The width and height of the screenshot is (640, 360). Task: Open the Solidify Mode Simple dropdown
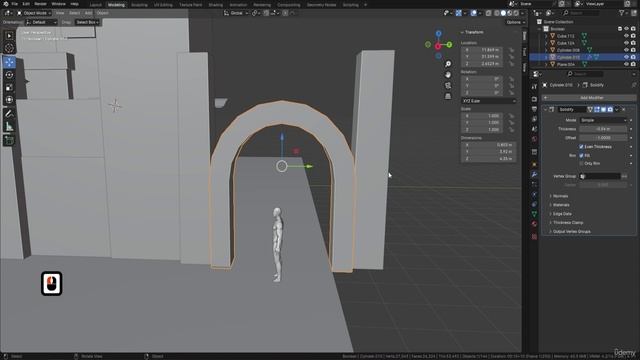tap(603, 120)
